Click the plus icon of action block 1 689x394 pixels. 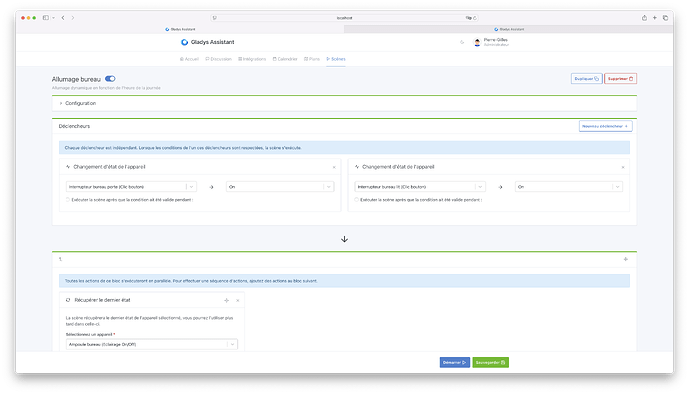625,259
